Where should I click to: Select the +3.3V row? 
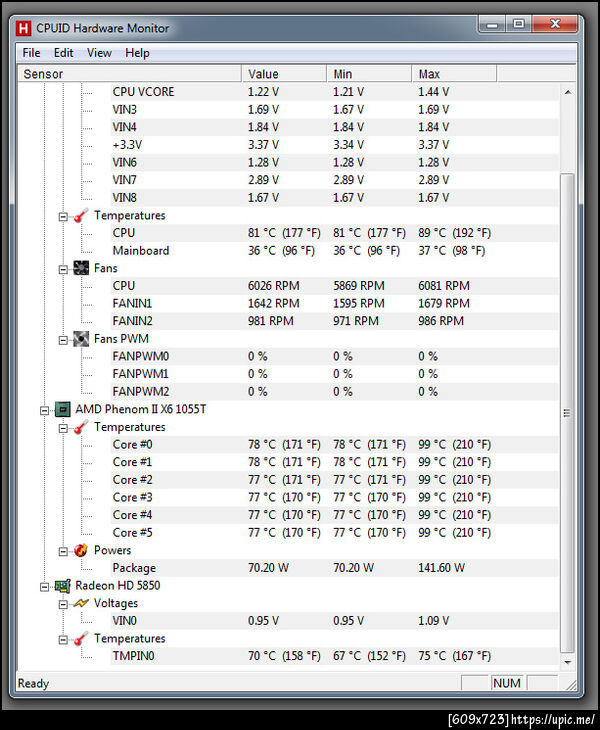tap(334, 145)
